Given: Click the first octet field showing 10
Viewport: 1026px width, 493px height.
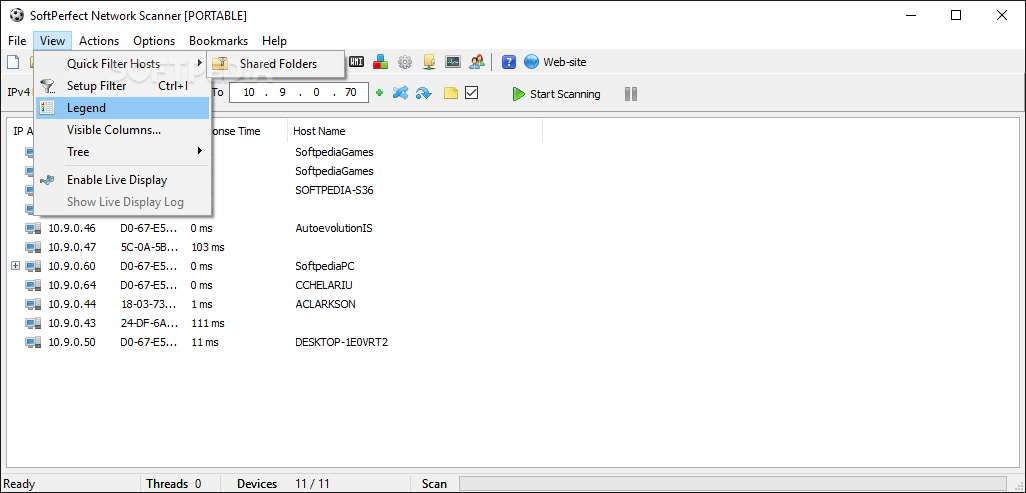Looking at the screenshot, I should (249, 92).
